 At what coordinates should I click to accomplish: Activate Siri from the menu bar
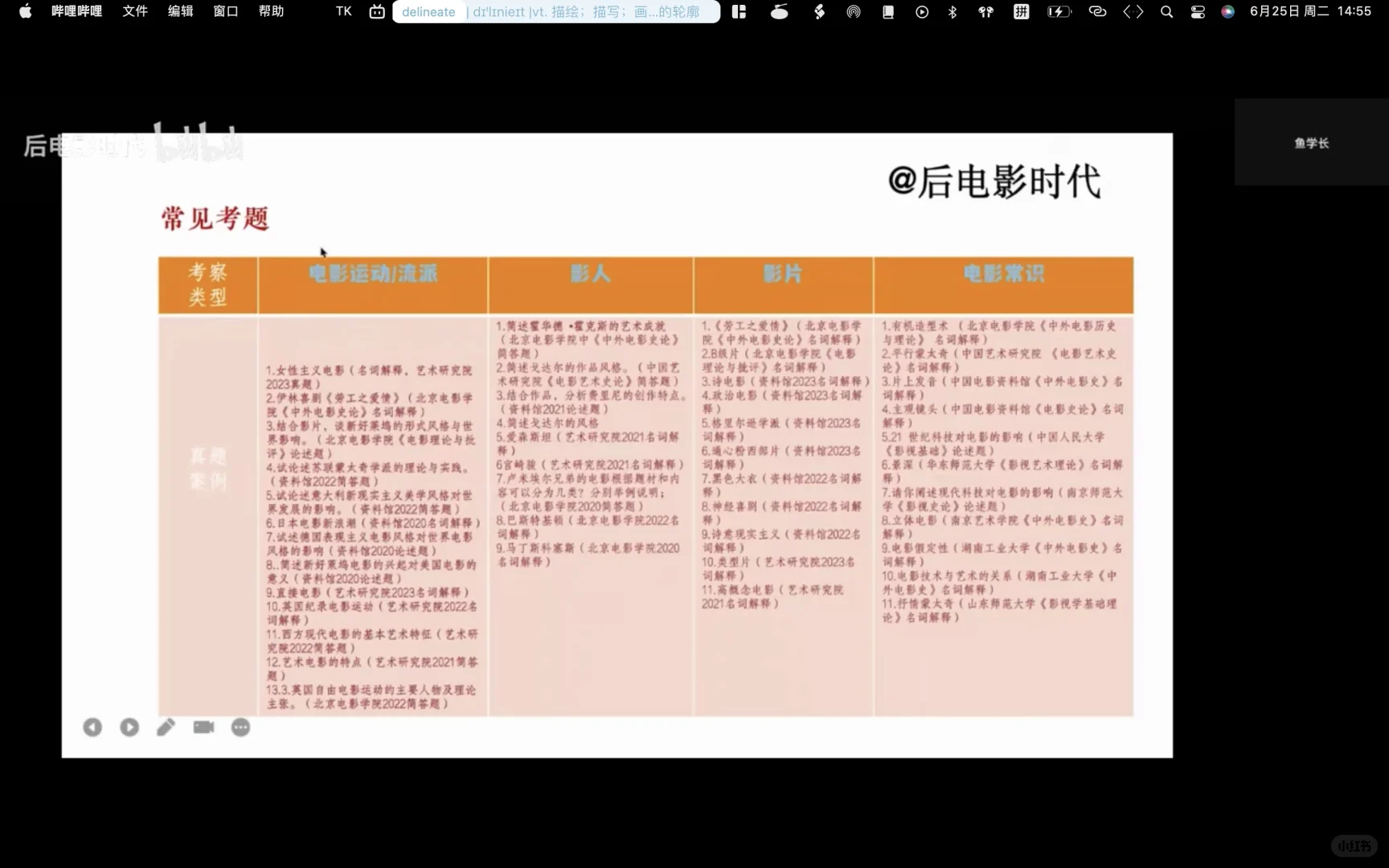coord(1227,11)
